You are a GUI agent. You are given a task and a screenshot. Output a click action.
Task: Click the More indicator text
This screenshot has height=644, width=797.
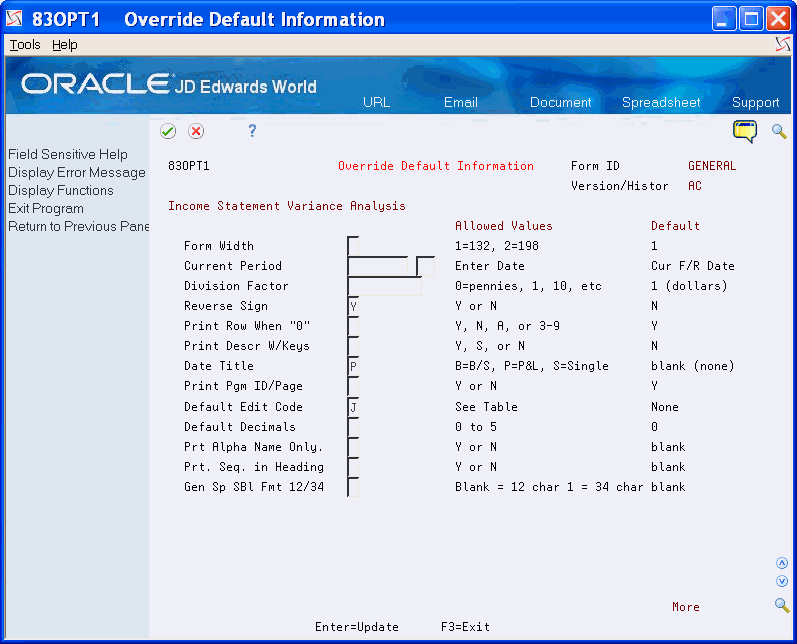(686, 607)
